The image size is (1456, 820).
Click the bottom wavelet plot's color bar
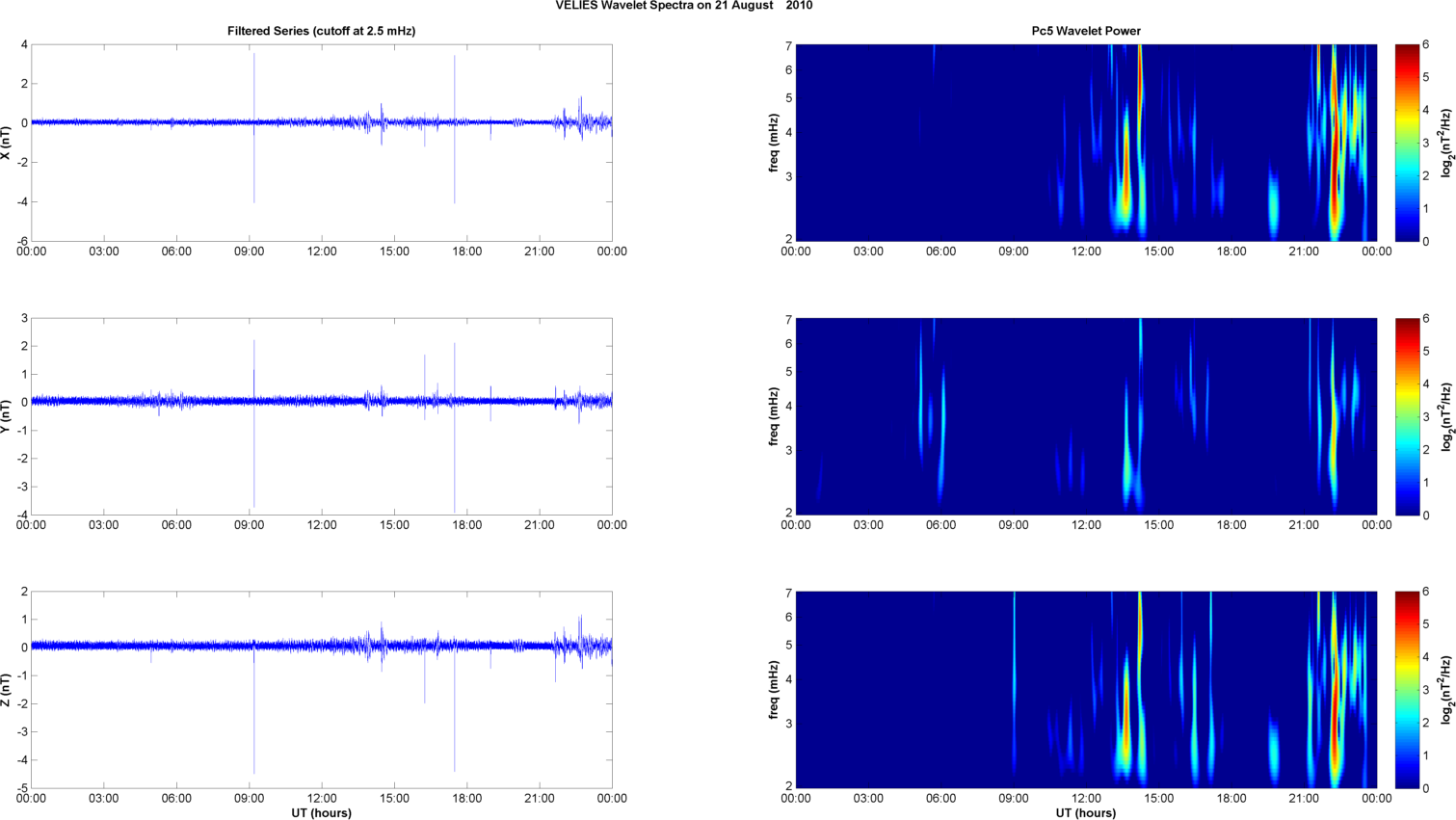[1407, 690]
